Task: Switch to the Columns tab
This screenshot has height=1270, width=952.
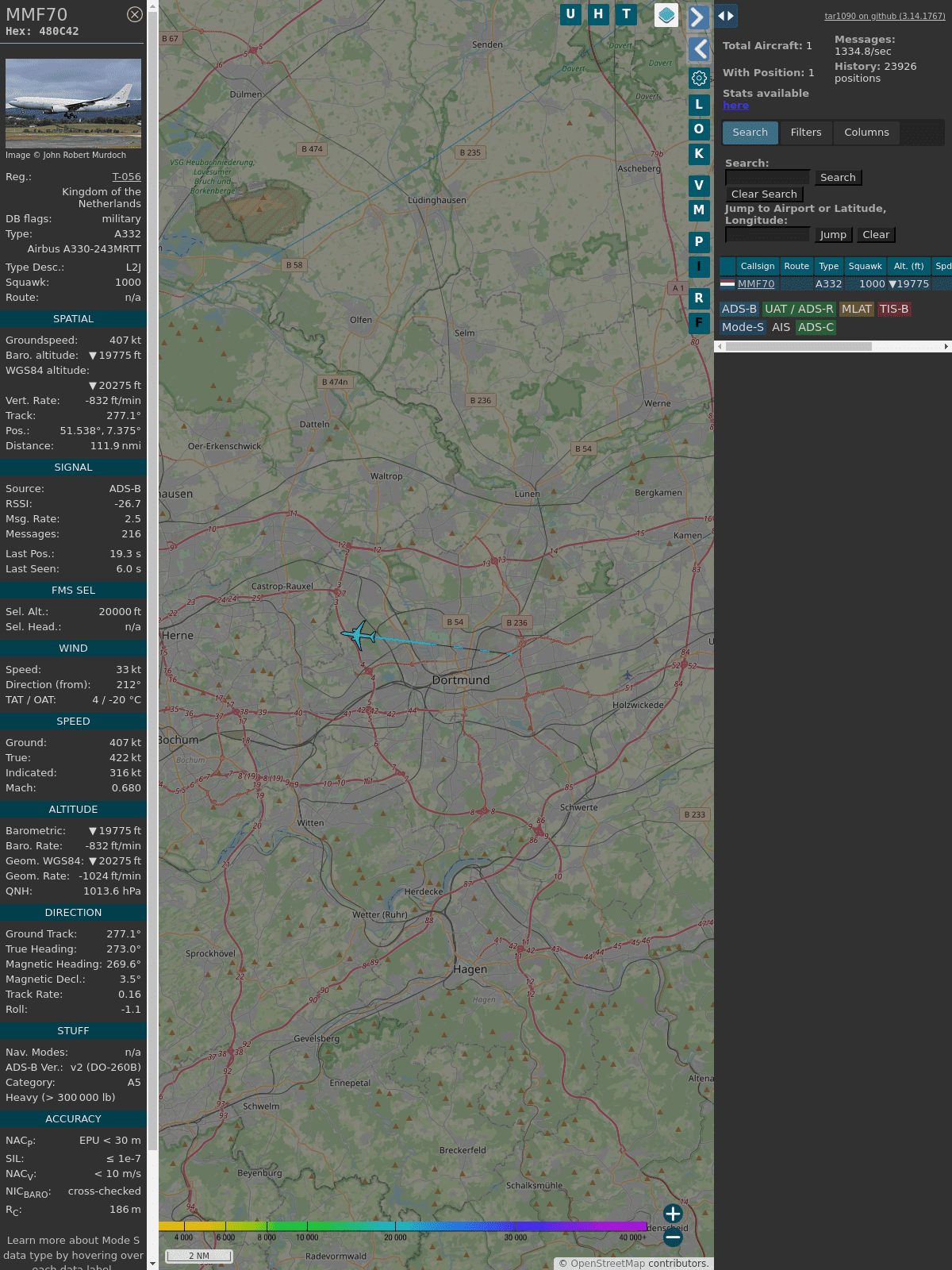Action: (866, 133)
